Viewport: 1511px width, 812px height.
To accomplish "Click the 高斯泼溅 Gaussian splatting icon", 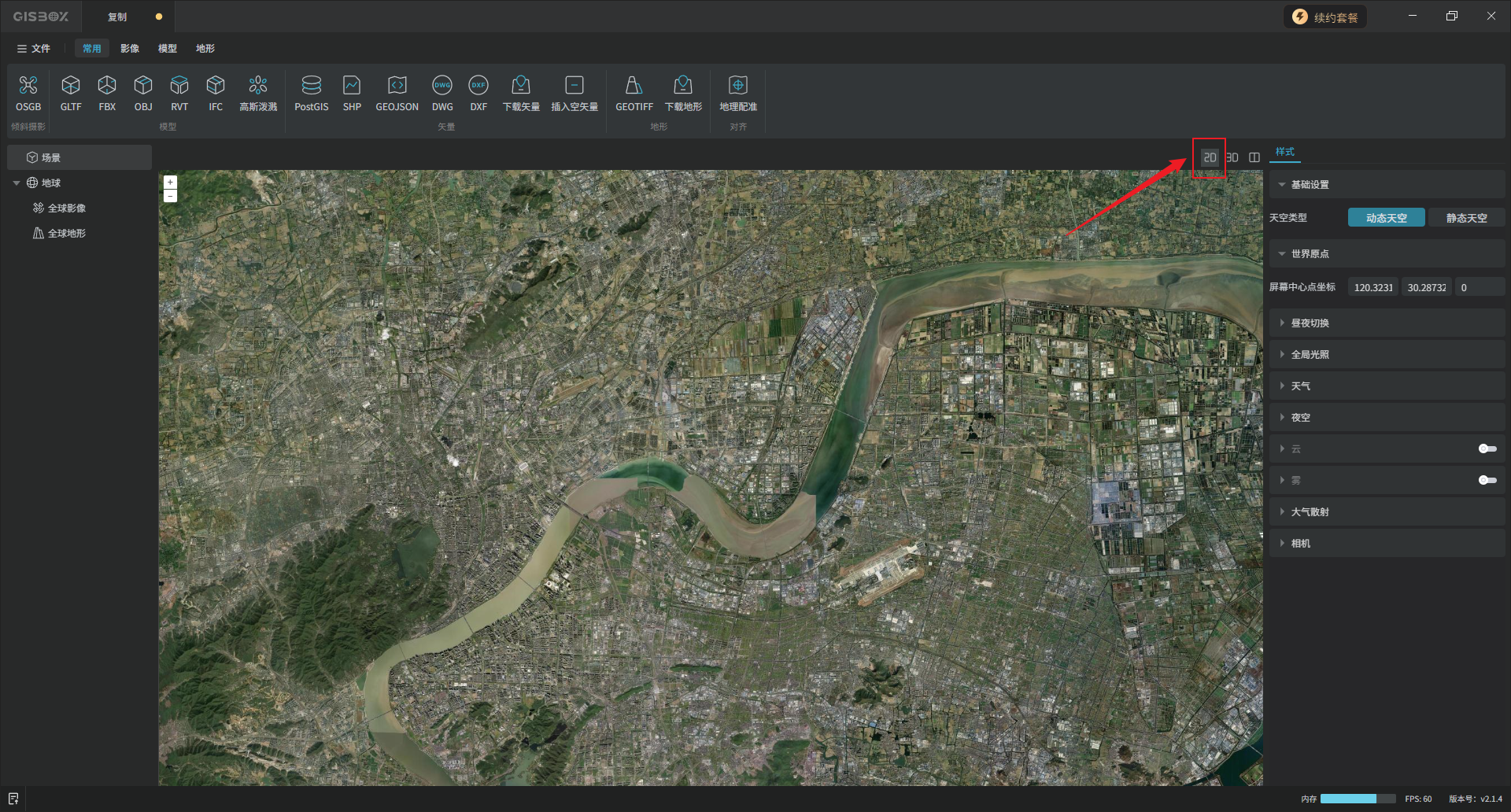I will pos(258,86).
